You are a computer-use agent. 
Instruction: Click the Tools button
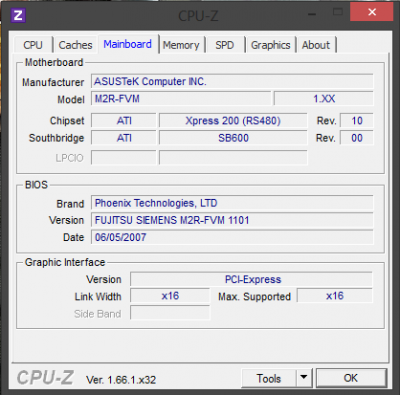[269, 378]
